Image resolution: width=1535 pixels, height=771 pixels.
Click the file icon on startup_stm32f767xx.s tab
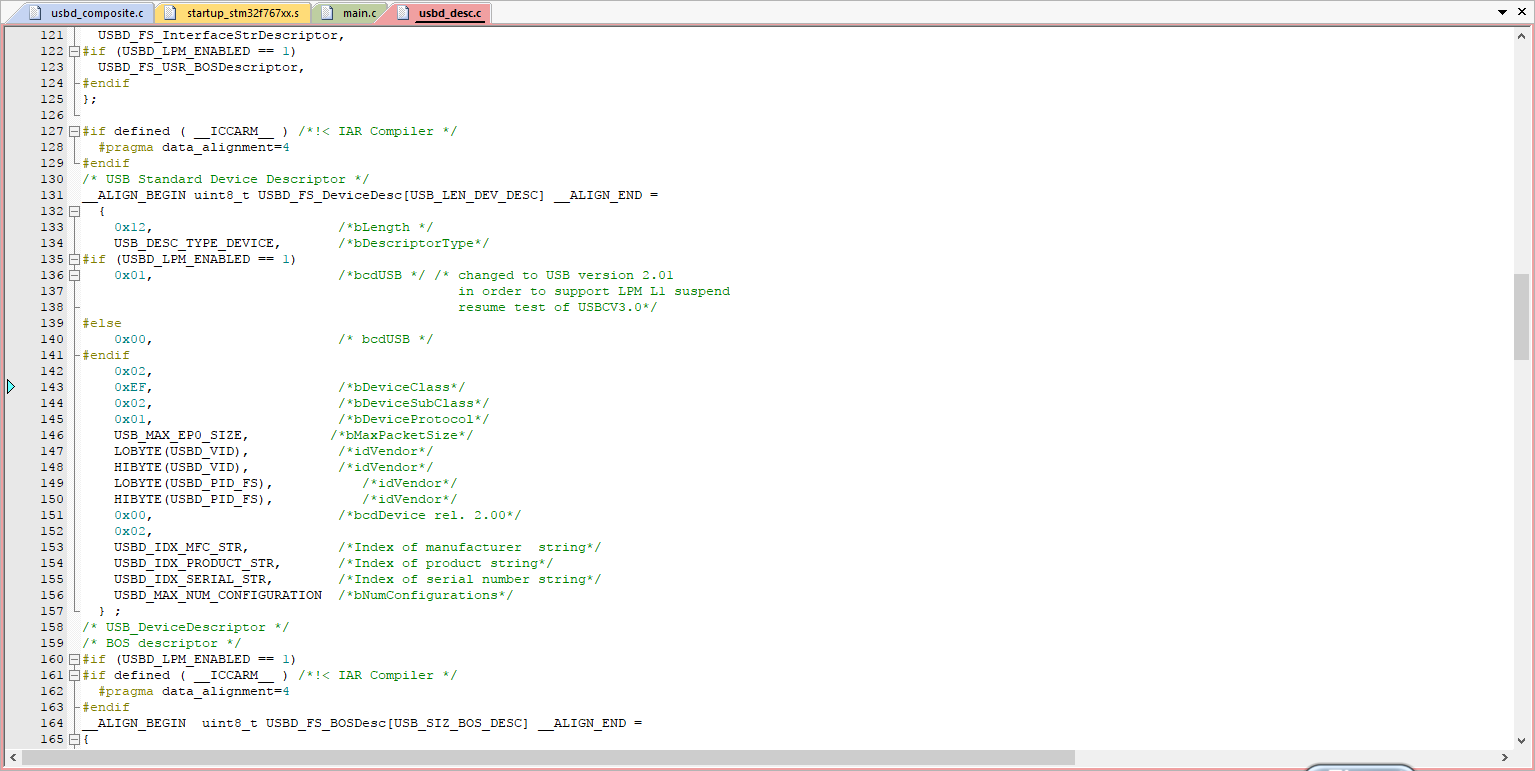[171, 13]
